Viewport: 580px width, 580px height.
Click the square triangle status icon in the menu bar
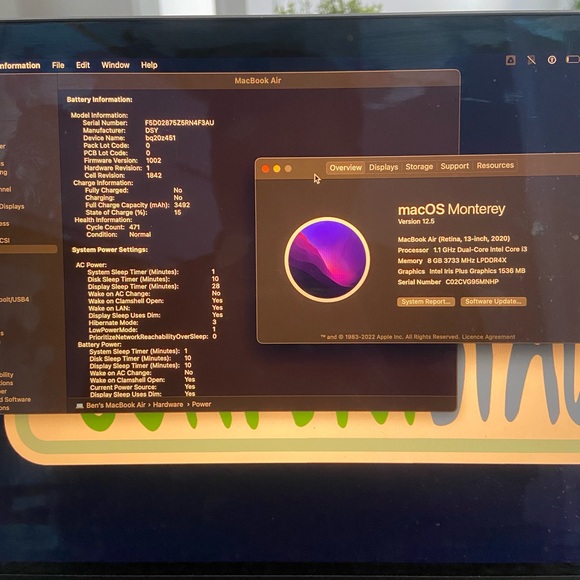pos(511,60)
